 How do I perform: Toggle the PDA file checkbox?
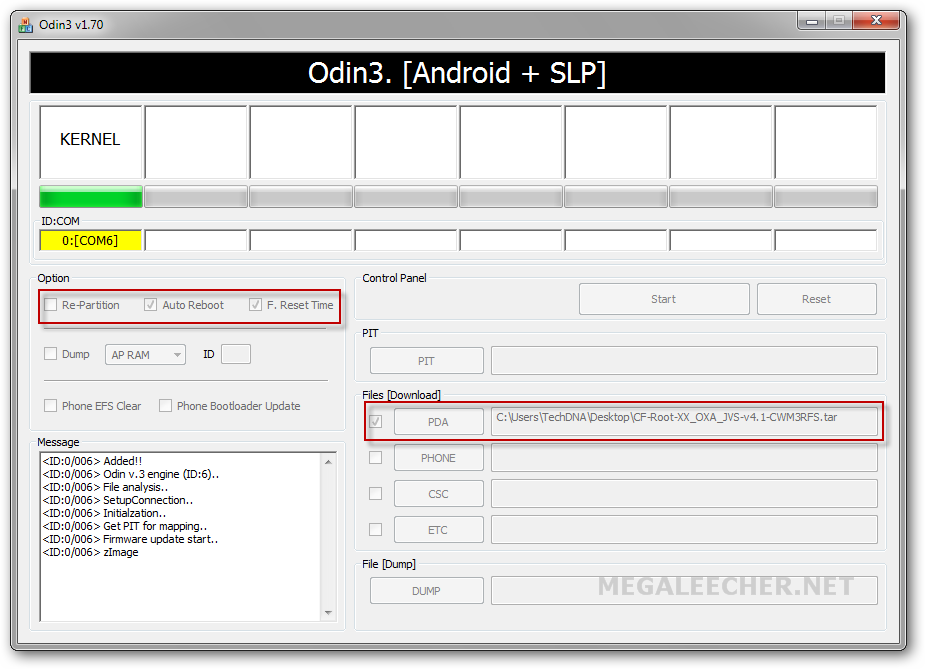pyautogui.click(x=376, y=422)
